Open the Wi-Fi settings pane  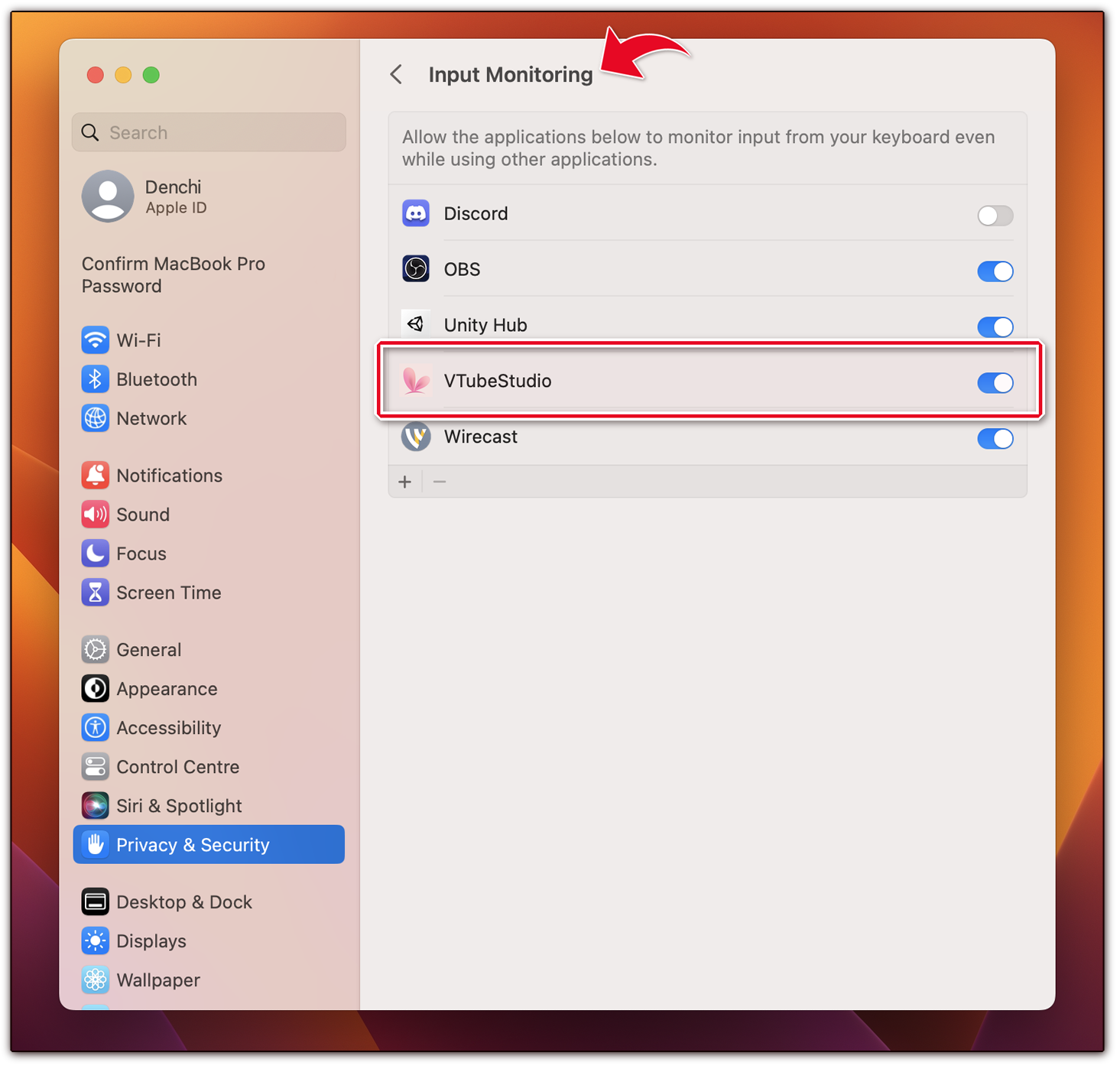(x=209, y=340)
